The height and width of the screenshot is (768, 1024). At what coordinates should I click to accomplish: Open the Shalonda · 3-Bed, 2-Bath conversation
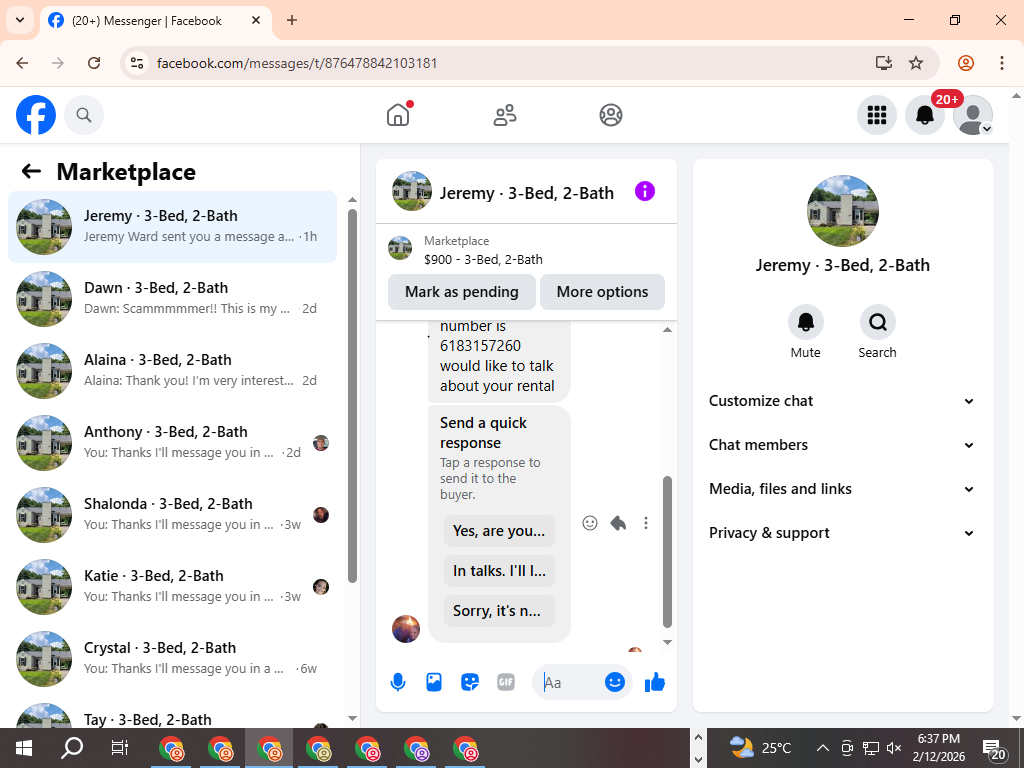(172, 515)
